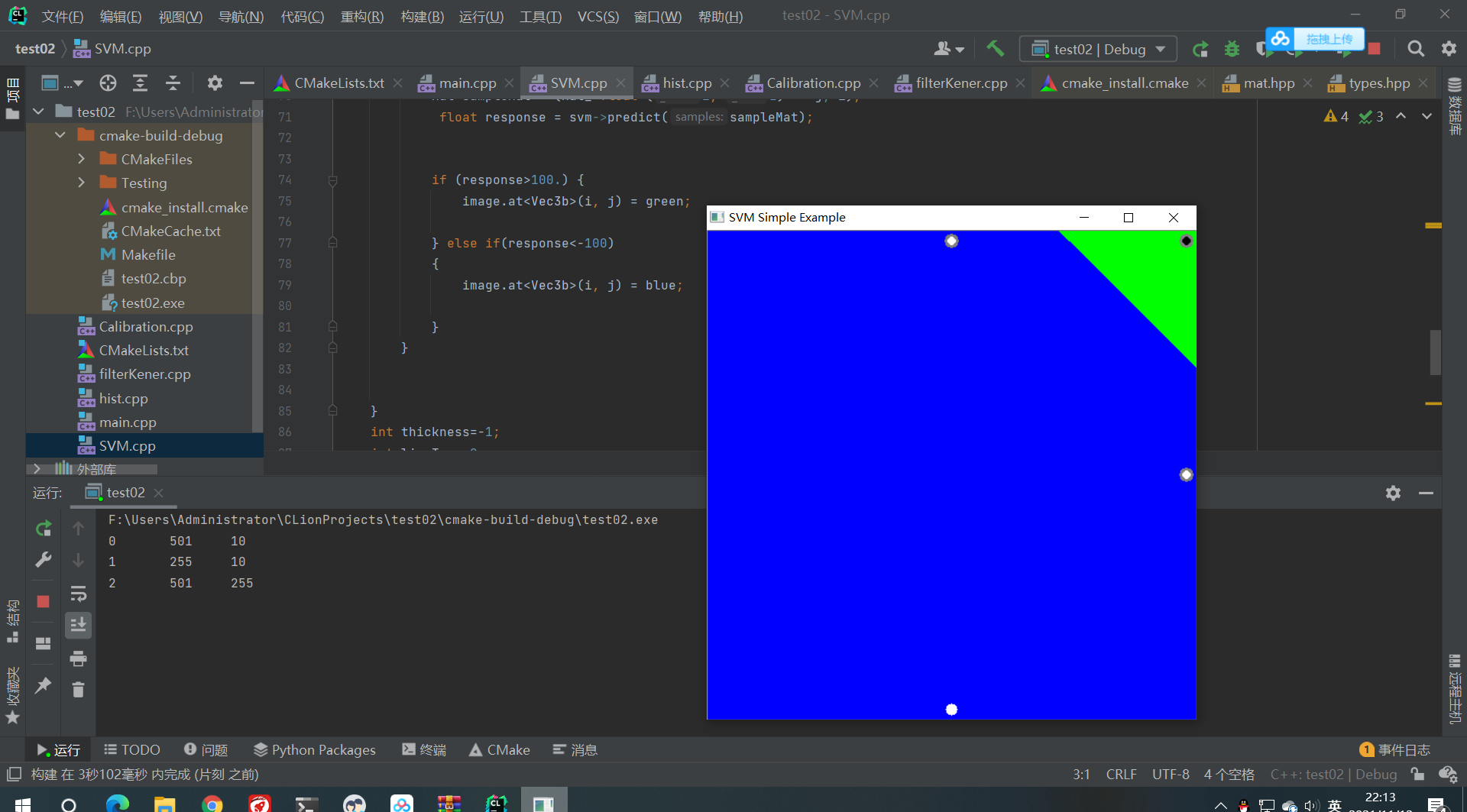Toggle Scroll to End in console

tap(78, 625)
